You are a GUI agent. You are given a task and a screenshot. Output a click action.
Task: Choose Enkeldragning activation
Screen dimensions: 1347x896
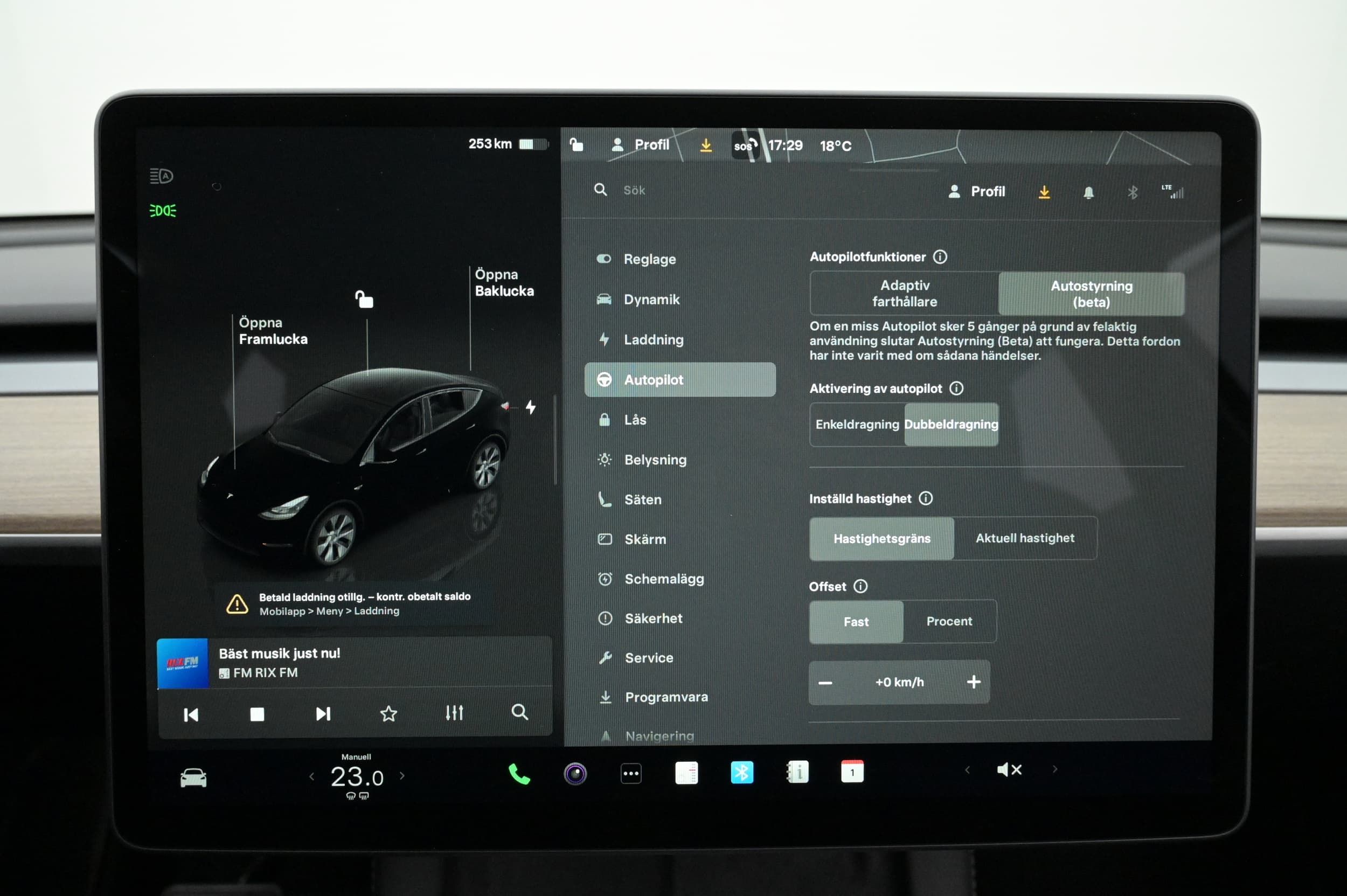[857, 424]
